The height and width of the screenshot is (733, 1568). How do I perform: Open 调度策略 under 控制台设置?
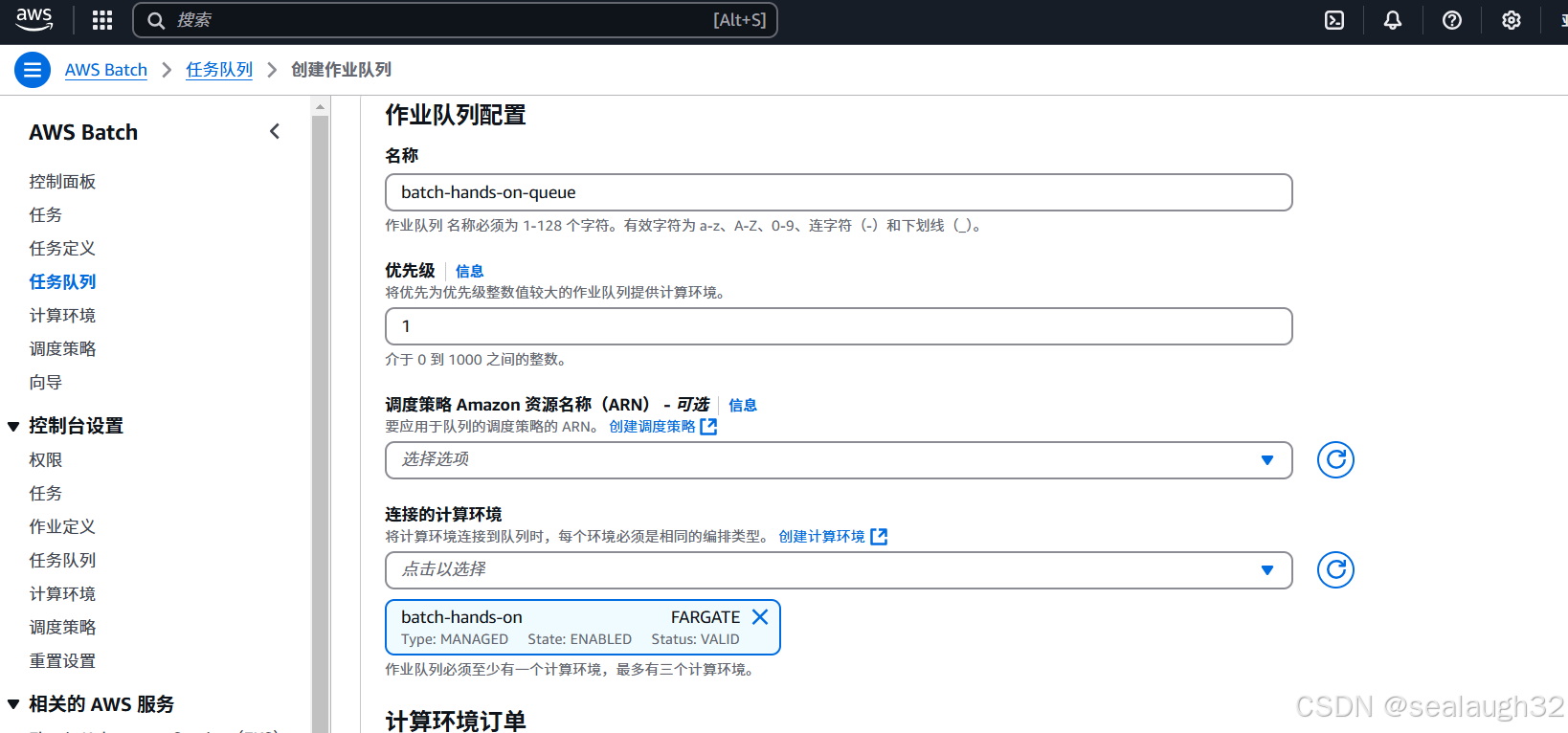point(62,628)
